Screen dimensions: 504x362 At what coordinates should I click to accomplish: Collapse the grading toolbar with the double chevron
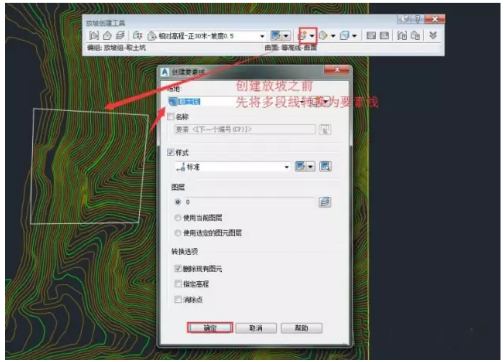[433, 35]
